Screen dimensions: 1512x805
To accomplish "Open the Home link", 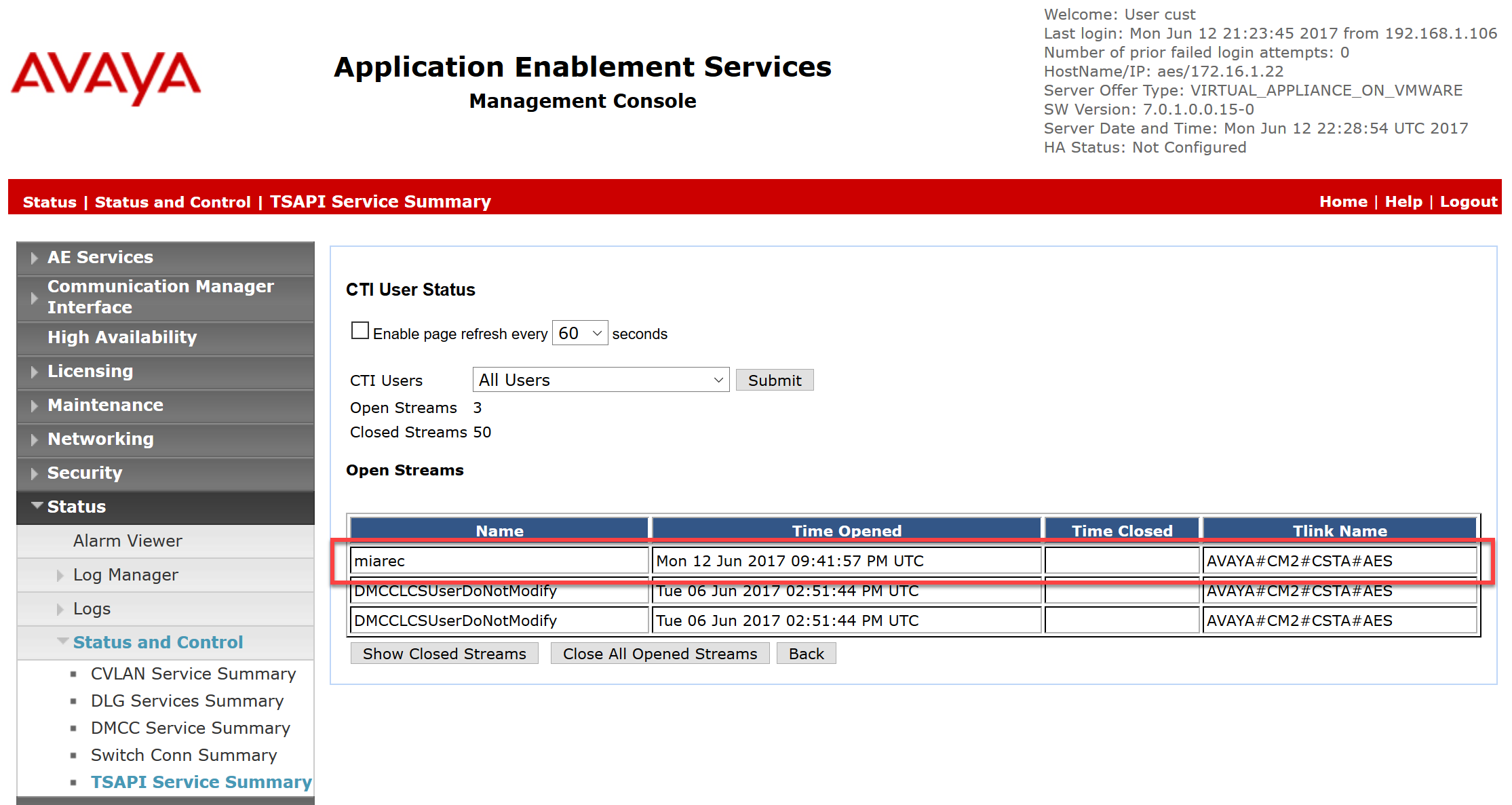I will [1343, 201].
